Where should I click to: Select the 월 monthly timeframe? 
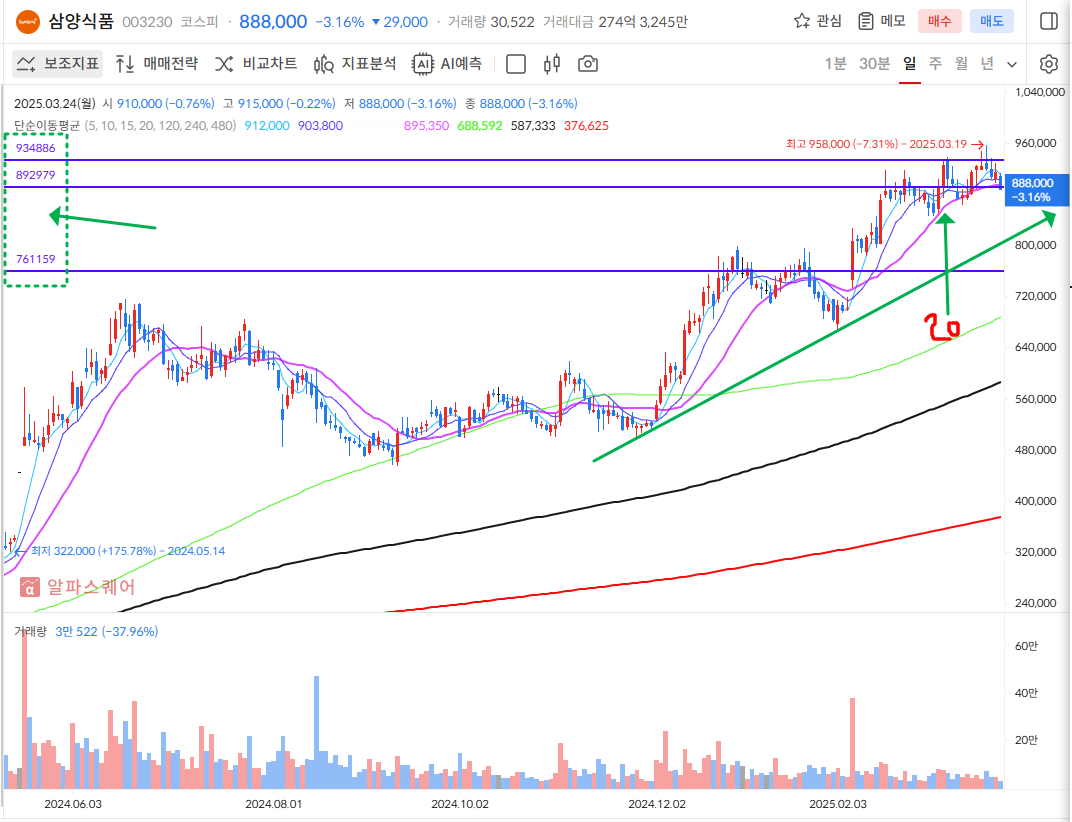[961, 64]
